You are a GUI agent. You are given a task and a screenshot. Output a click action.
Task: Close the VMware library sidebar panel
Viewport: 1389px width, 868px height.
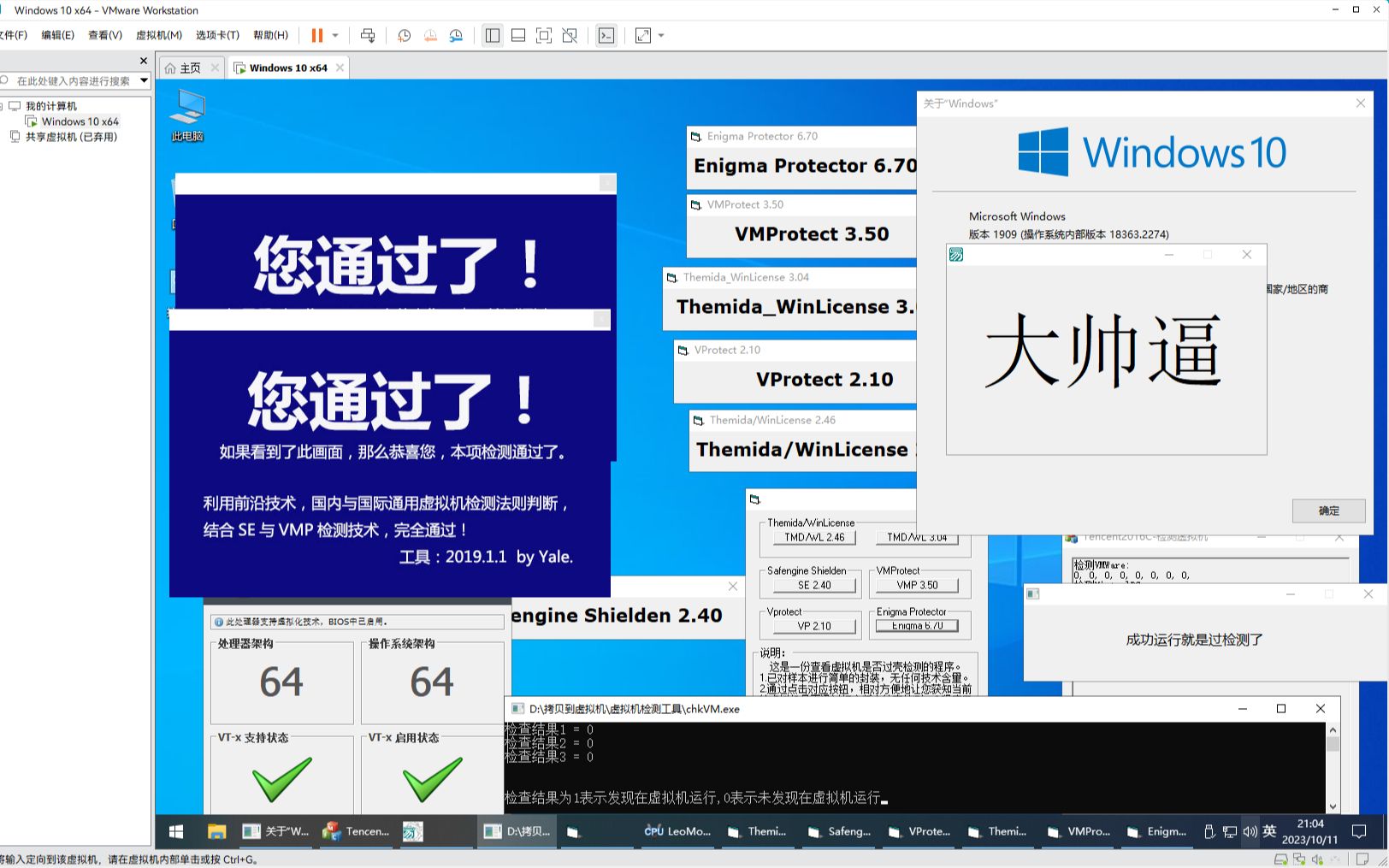[x=144, y=61]
